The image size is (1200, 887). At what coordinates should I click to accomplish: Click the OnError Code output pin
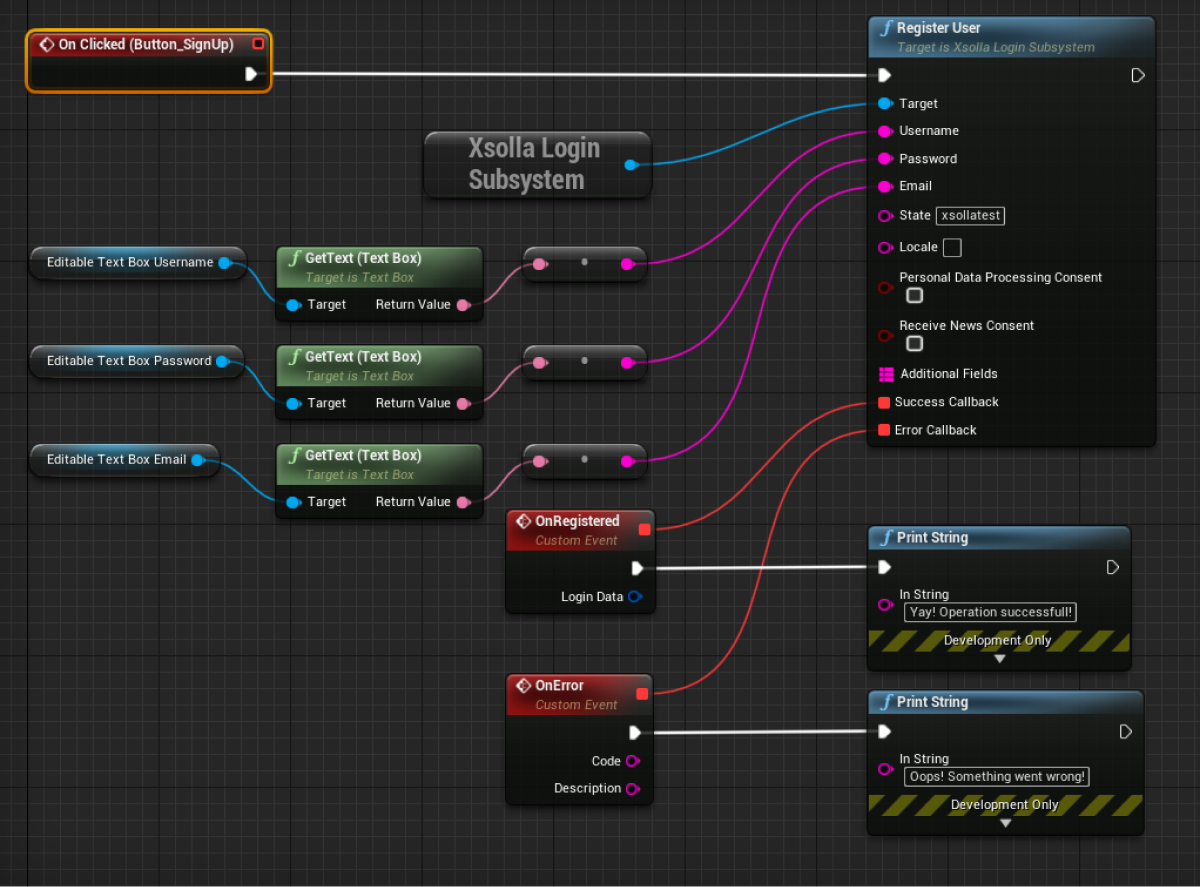click(632, 761)
